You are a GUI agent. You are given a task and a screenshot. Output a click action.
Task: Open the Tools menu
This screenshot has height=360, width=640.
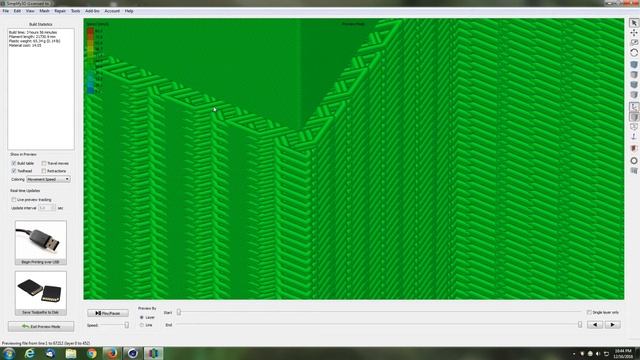point(76,11)
